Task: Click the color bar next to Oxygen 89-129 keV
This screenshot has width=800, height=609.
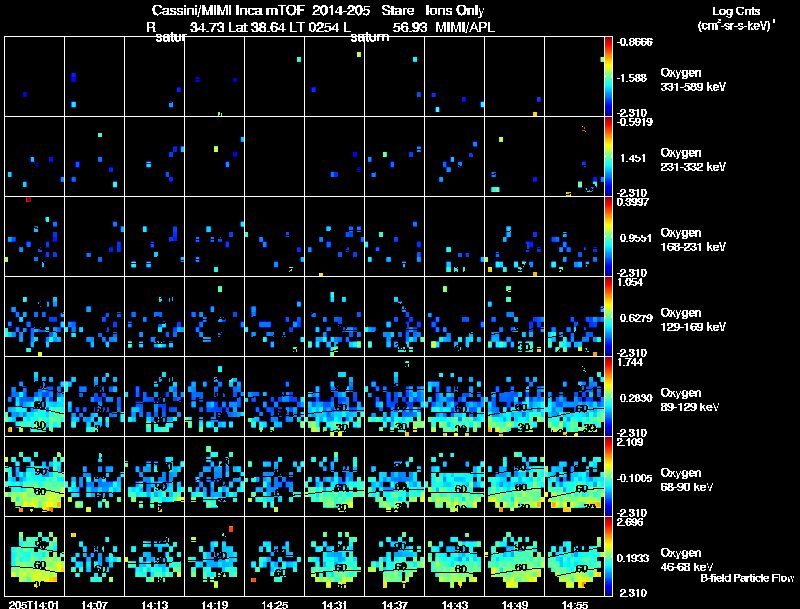Action: point(610,396)
